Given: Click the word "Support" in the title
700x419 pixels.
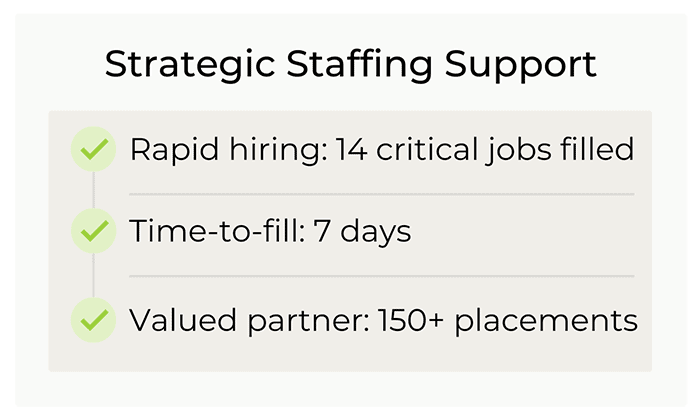Looking at the screenshot, I should click(521, 66).
